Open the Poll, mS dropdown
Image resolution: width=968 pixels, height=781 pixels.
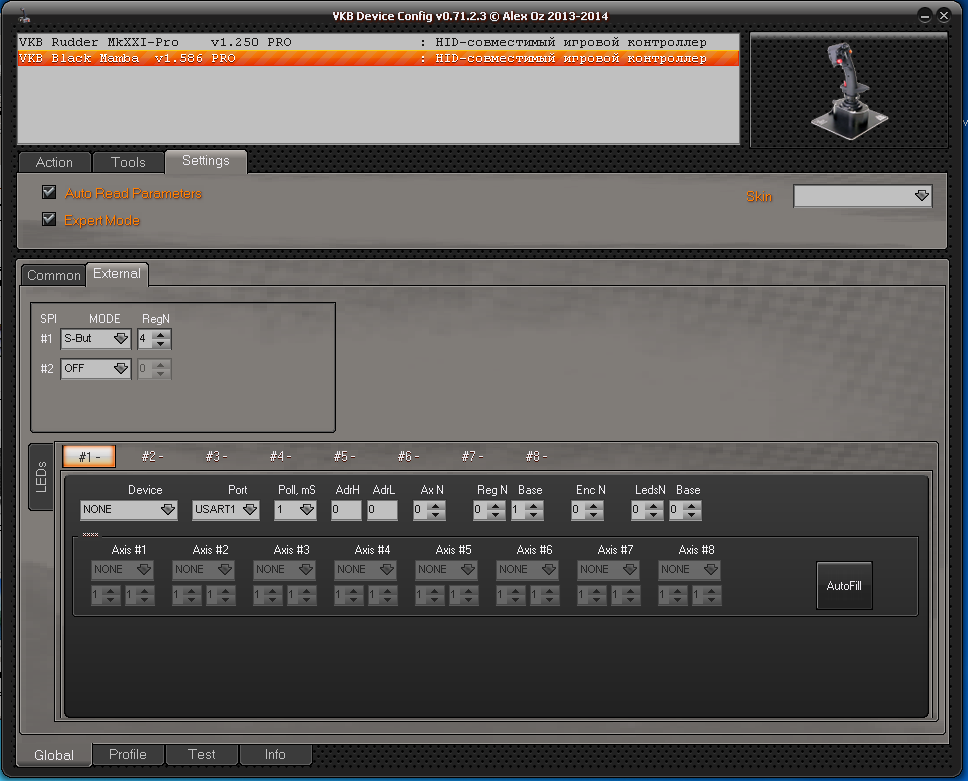coord(295,510)
